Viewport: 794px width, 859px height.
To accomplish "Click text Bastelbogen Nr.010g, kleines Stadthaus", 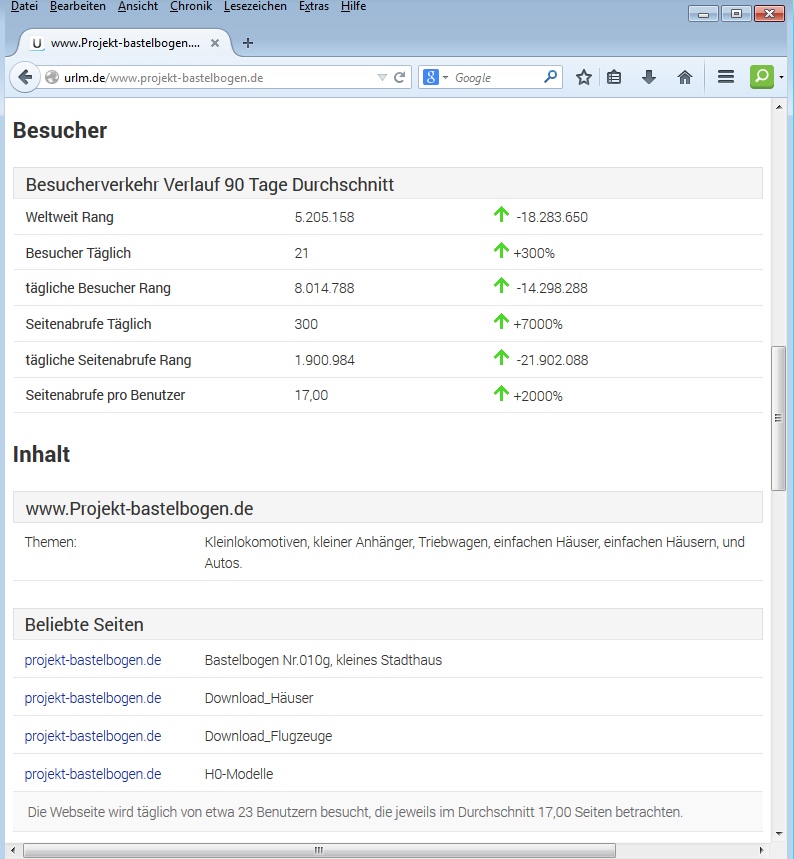I will [x=323, y=660].
